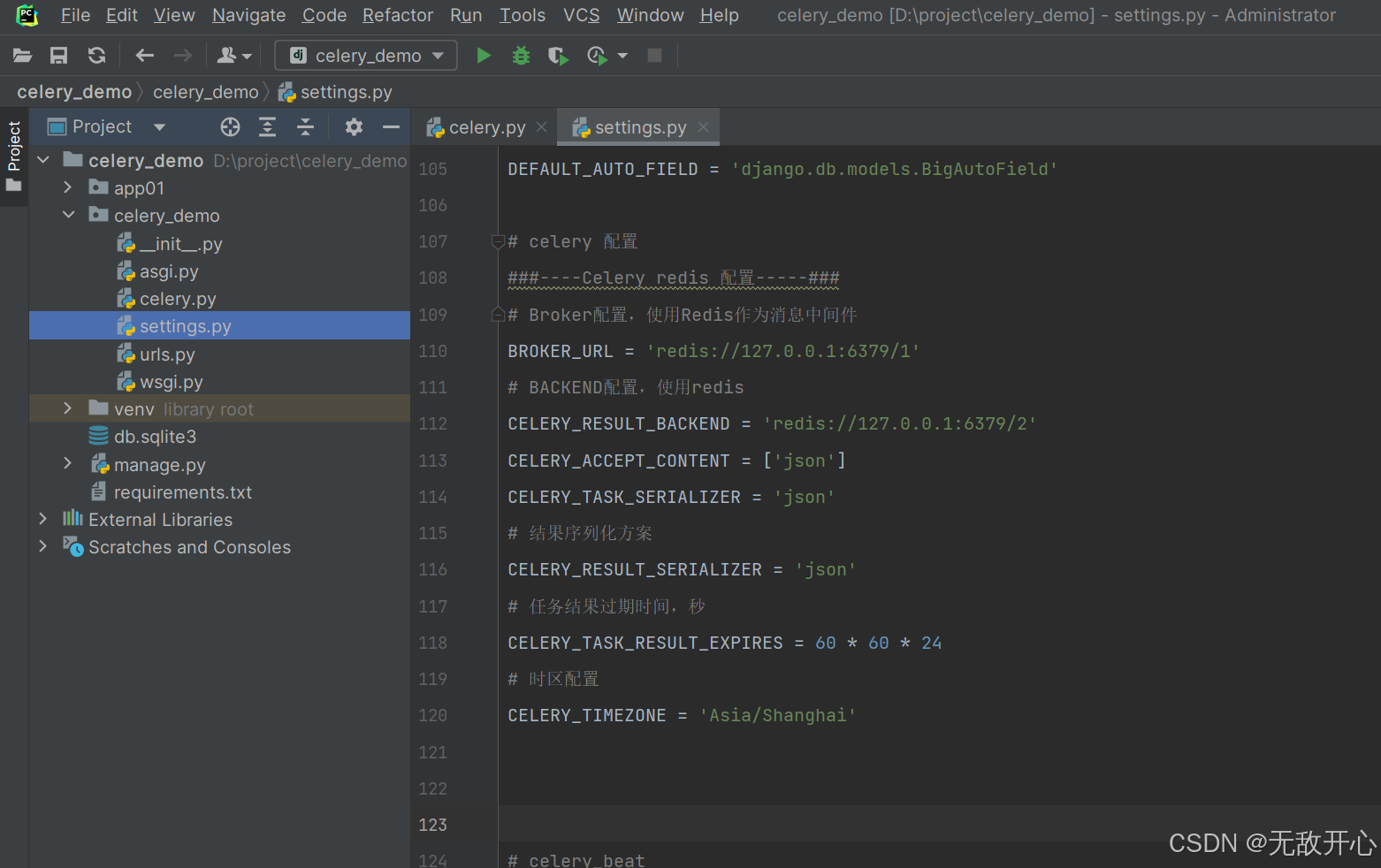Click the Collapse All icon

(x=305, y=127)
